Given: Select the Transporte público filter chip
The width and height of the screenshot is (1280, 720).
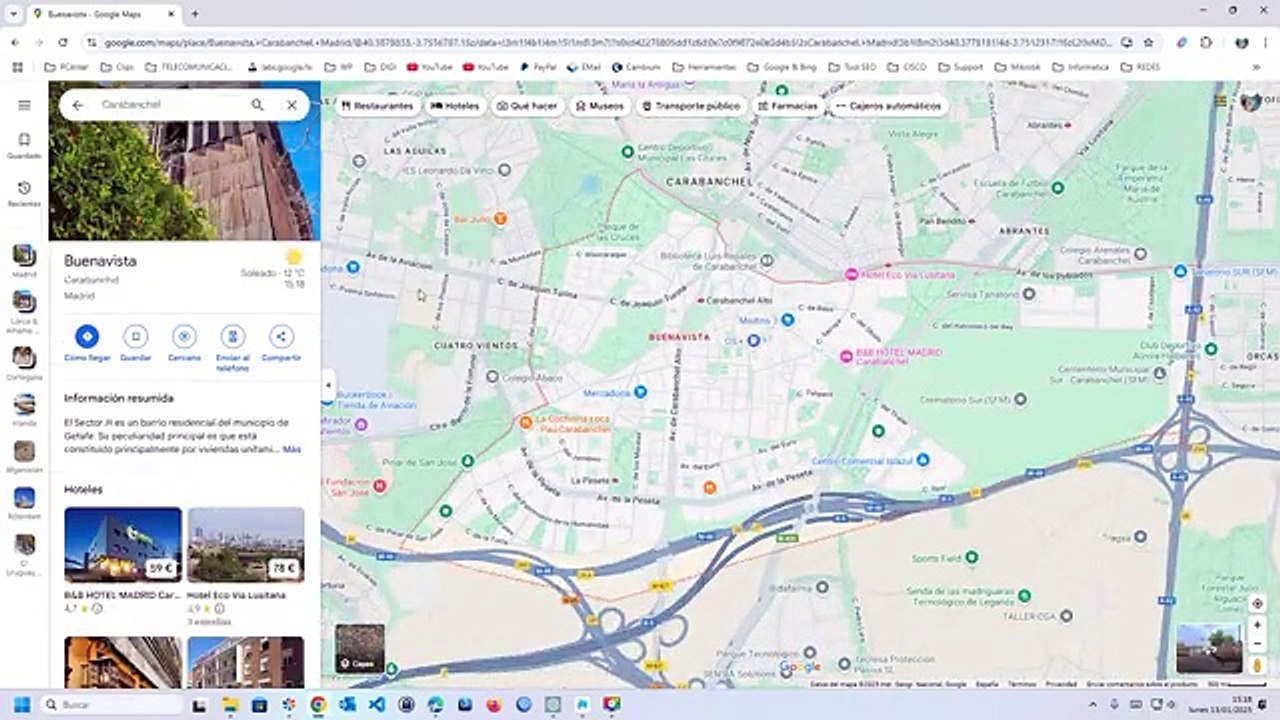Looking at the screenshot, I should click(x=691, y=105).
